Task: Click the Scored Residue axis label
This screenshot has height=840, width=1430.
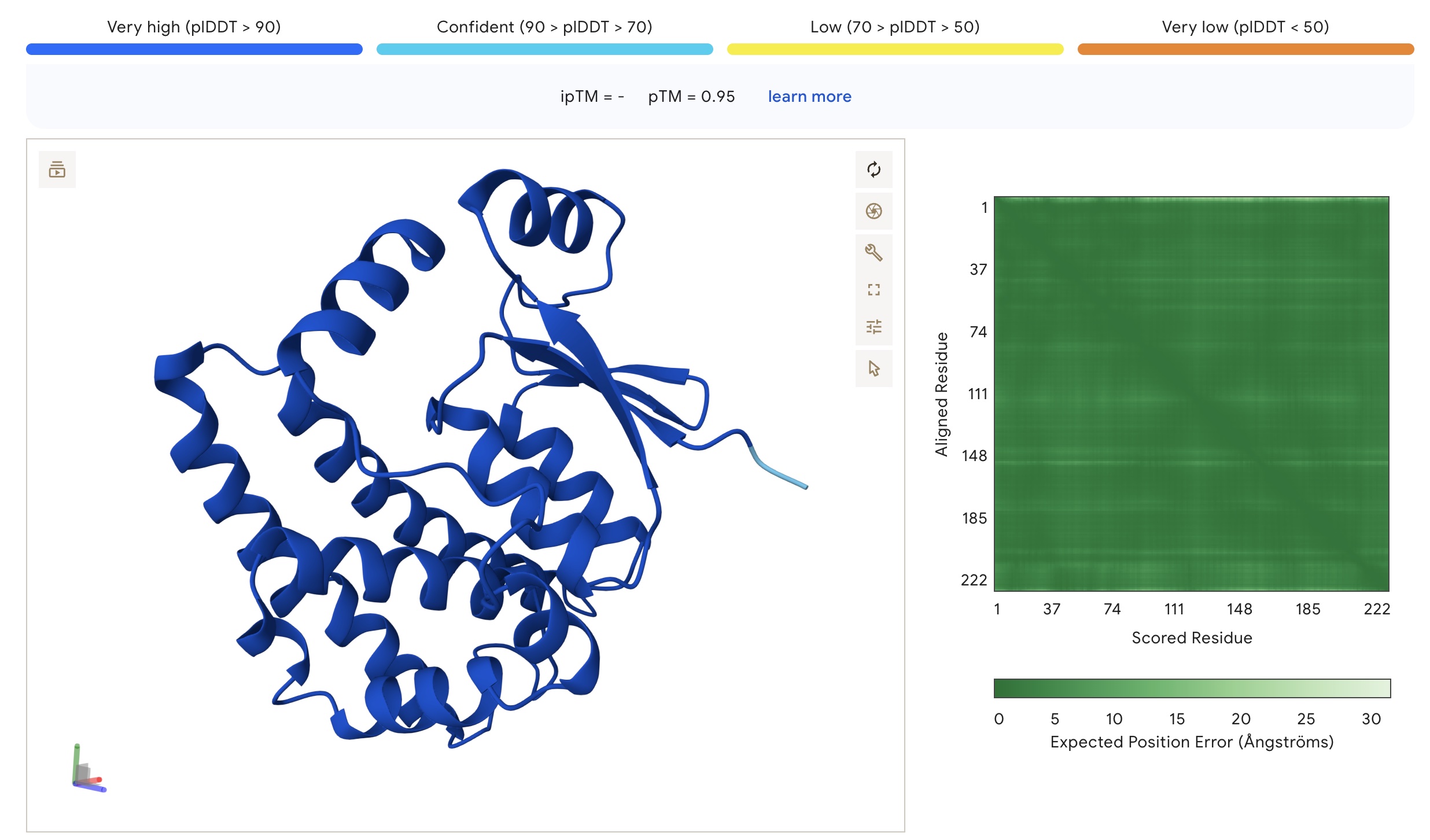Action: point(1192,638)
